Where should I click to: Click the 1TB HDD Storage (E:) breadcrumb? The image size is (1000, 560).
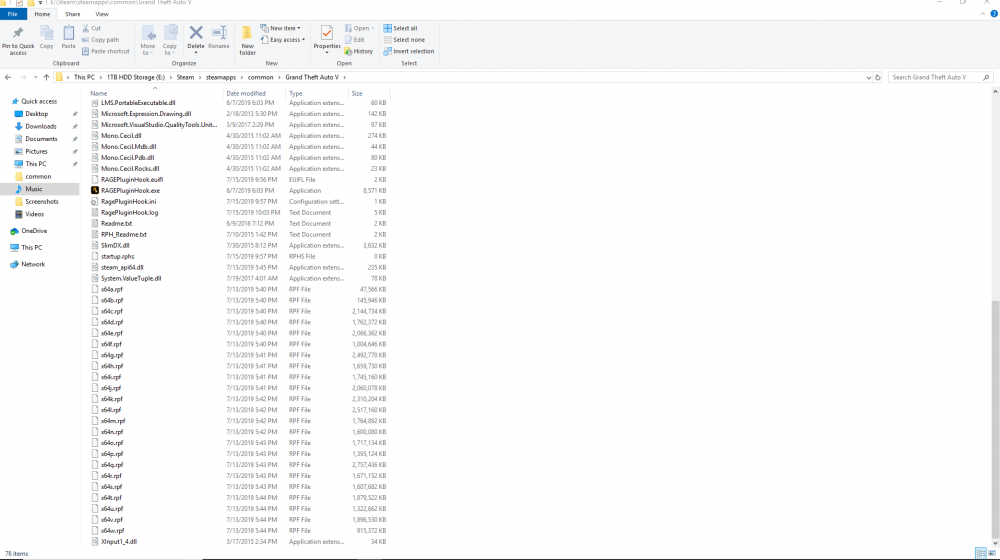pos(135,77)
